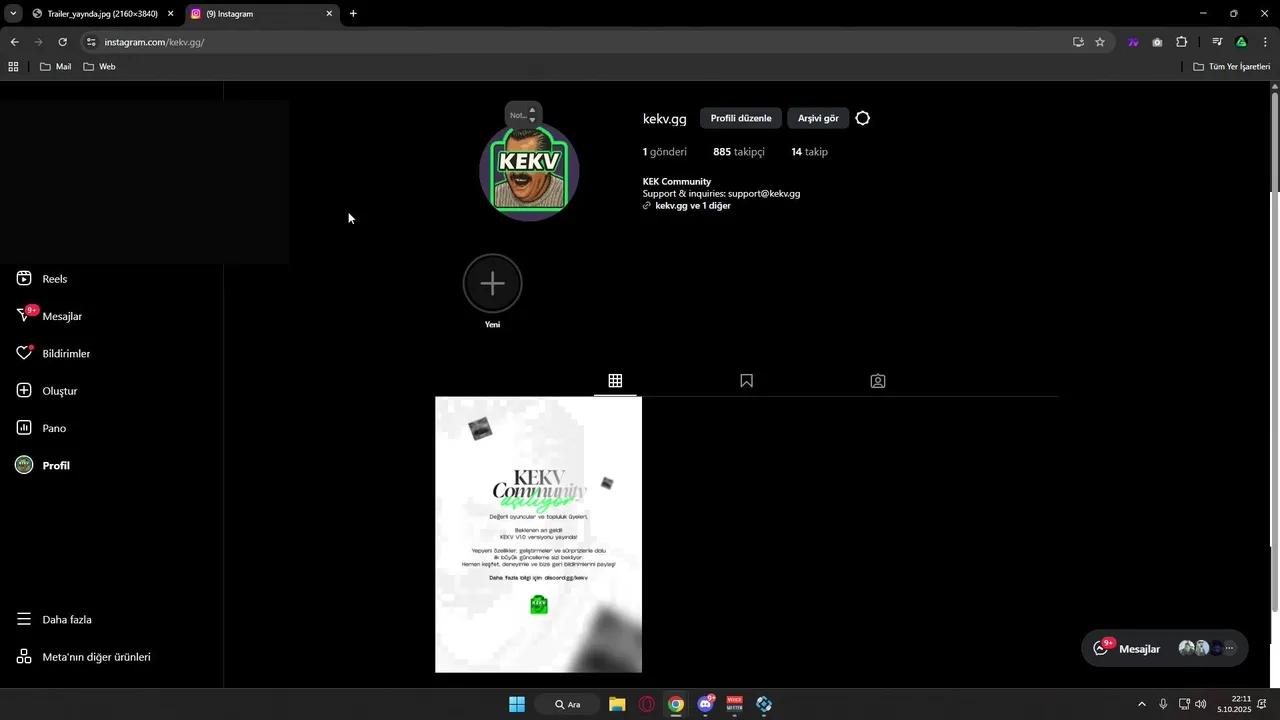Open site information icon in address bar

point(91,42)
